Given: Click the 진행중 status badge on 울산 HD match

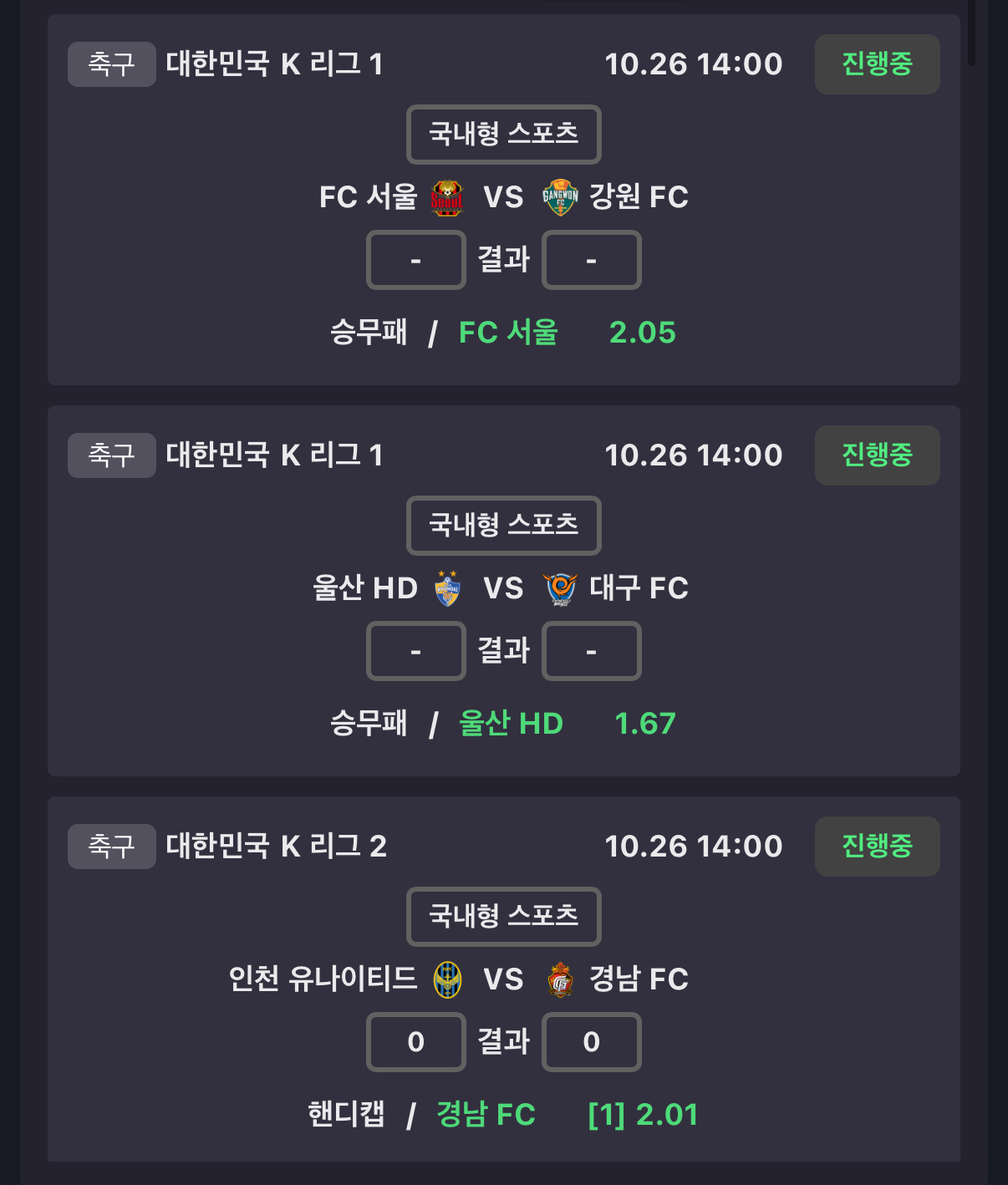Looking at the screenshot, I should [x=877, y=455].
